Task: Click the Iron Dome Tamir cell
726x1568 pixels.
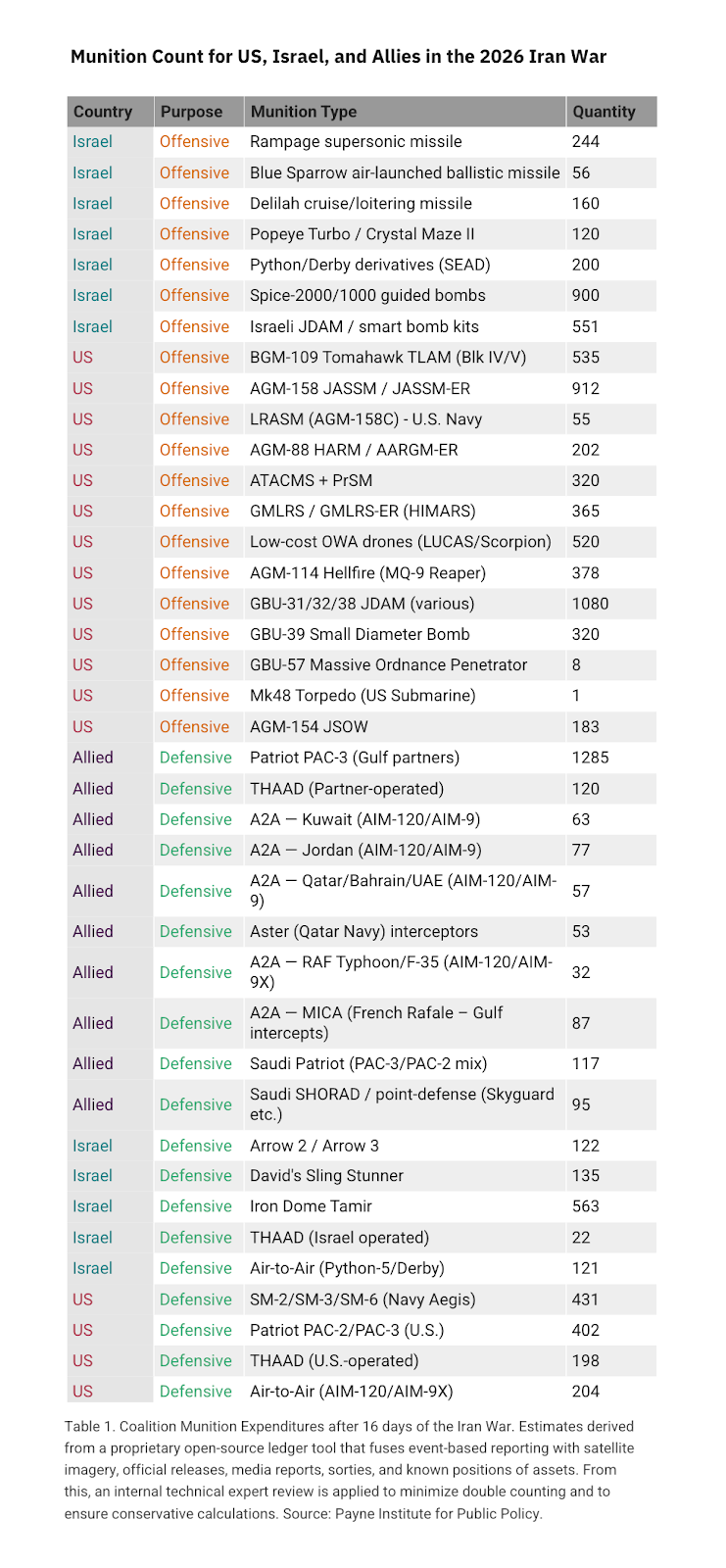Action: click(x=311, y=1206)
